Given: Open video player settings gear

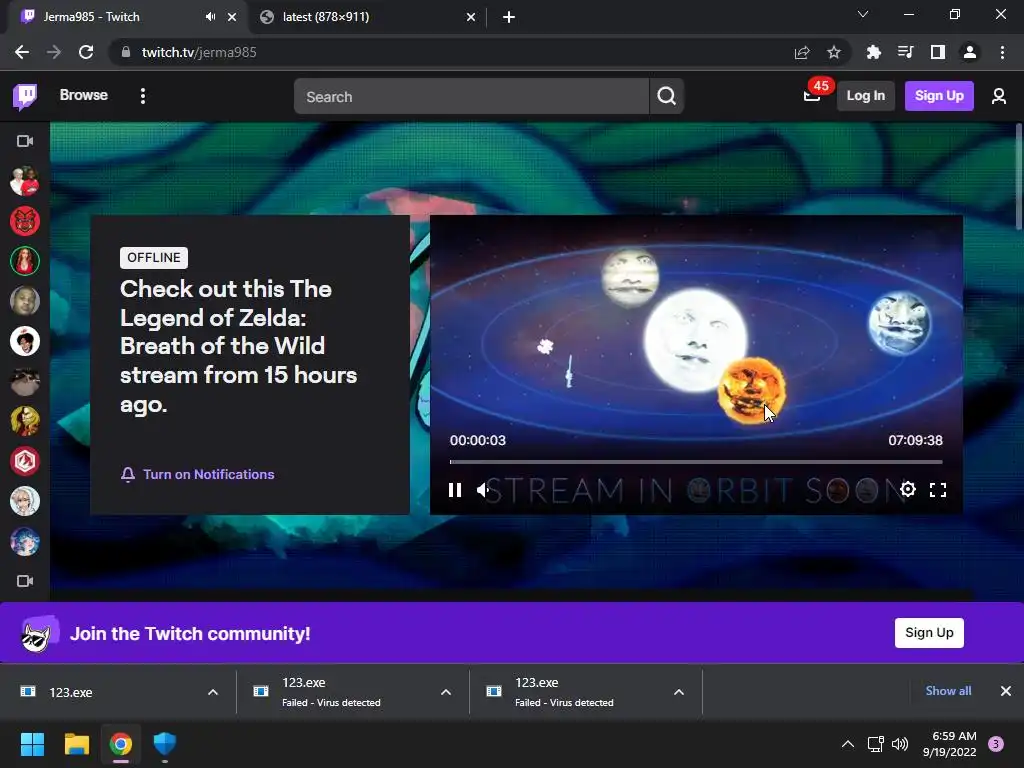Looking at the screenshot, I should pyautogui.click(x=908, y=489).
